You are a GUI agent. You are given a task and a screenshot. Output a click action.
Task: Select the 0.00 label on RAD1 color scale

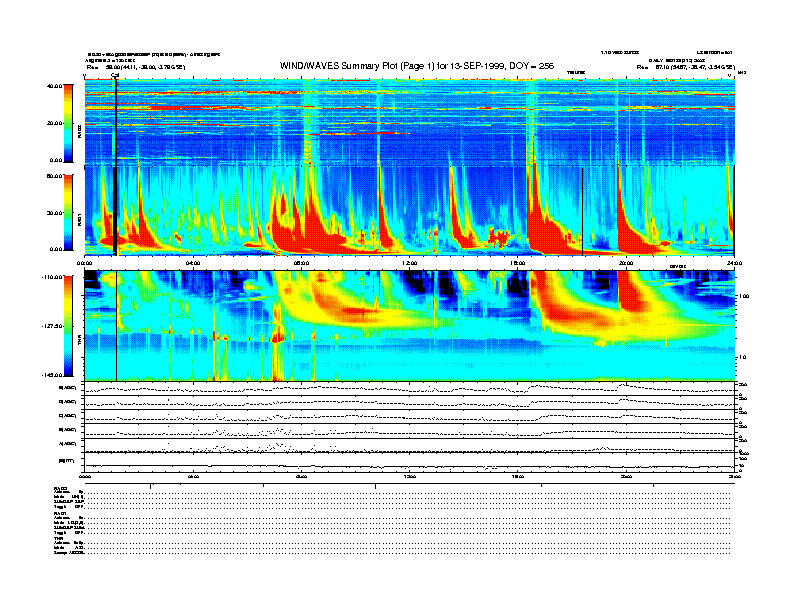click(56, 249)
